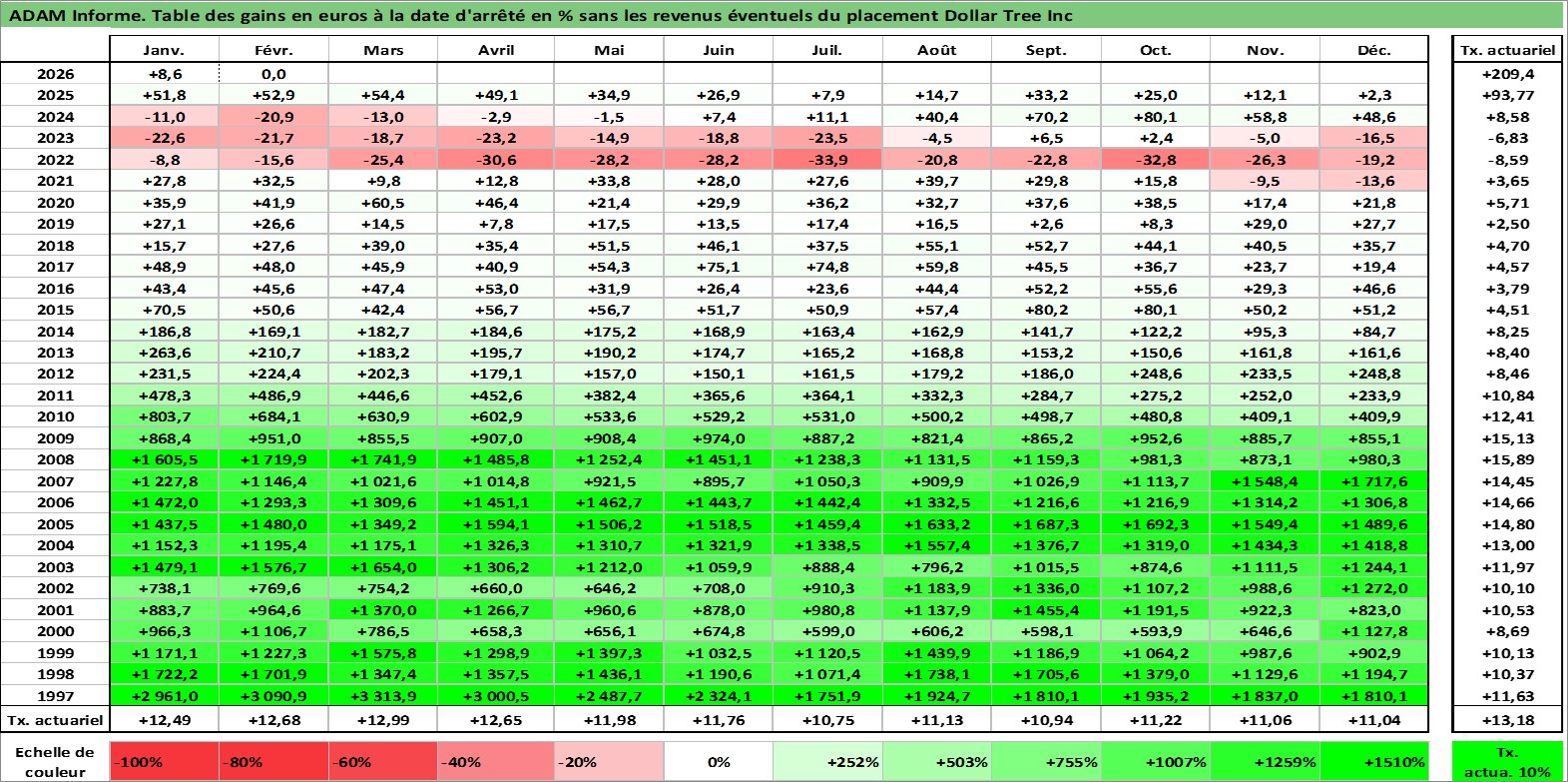Select the '+974,0' cell for Juin 2009
Image resolution: width=1568 pixels, height=782 pixels.
click(719, 438)
